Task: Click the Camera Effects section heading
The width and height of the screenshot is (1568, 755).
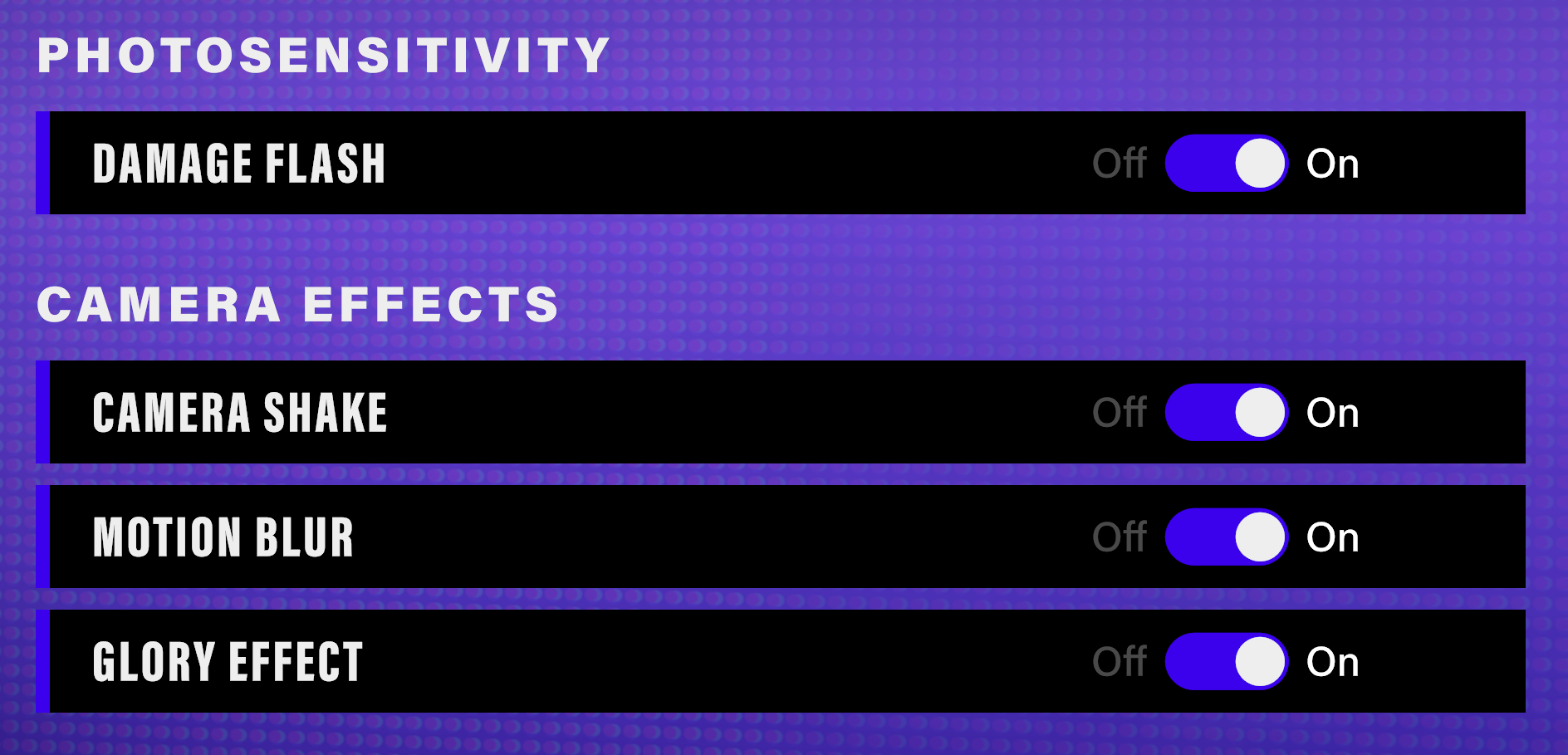Action: point(298,305)
